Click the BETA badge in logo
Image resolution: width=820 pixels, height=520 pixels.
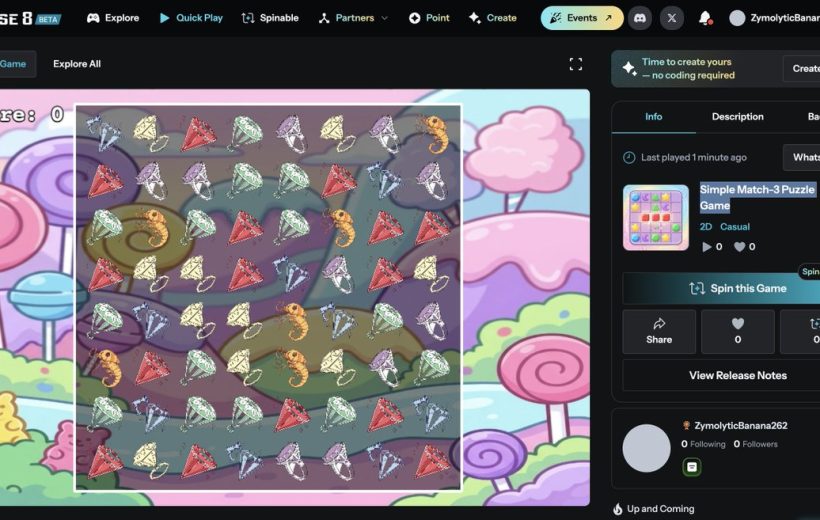pyautogui.click(x=49, y=19)
